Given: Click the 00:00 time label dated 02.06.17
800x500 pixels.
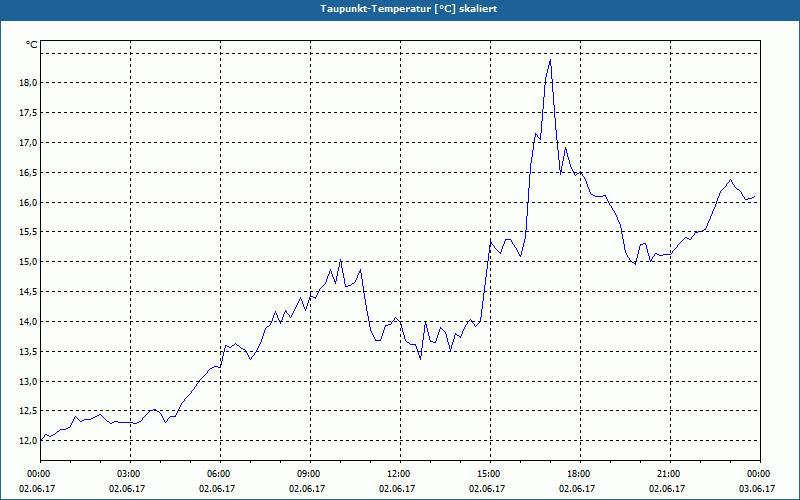Looking at the screenshot, I should pyautogui.click(x=40, y=474).
